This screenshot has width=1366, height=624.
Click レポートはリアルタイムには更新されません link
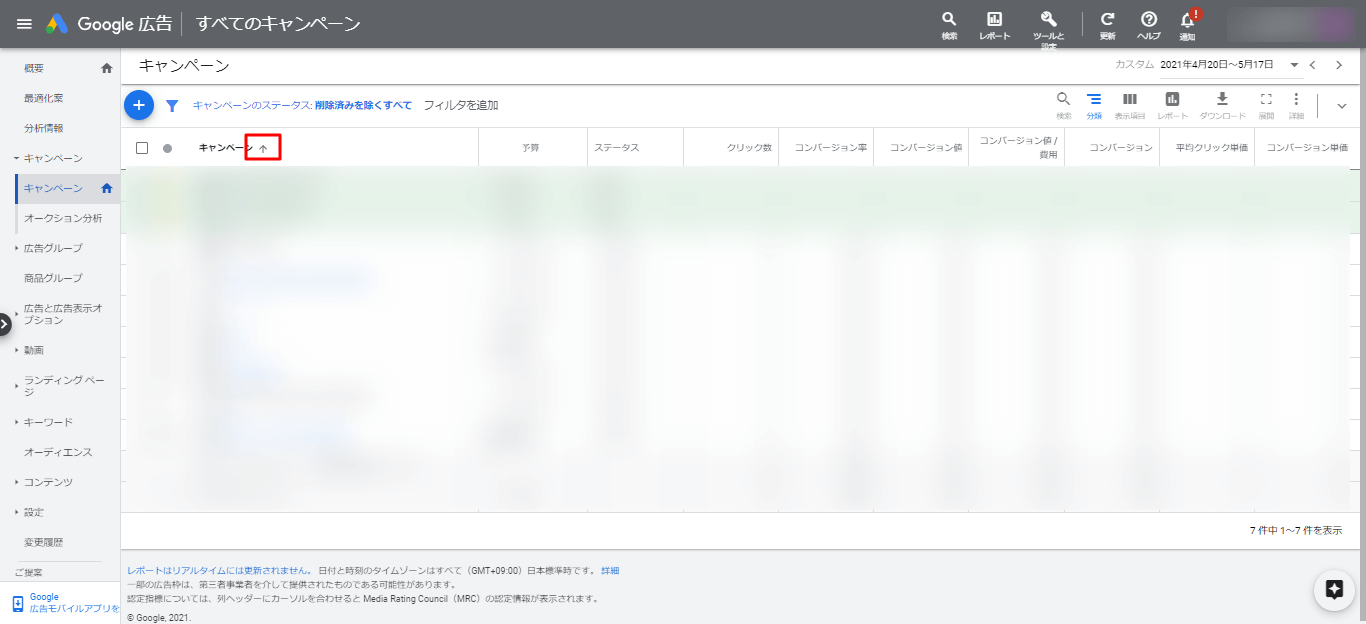click(218, 570)
